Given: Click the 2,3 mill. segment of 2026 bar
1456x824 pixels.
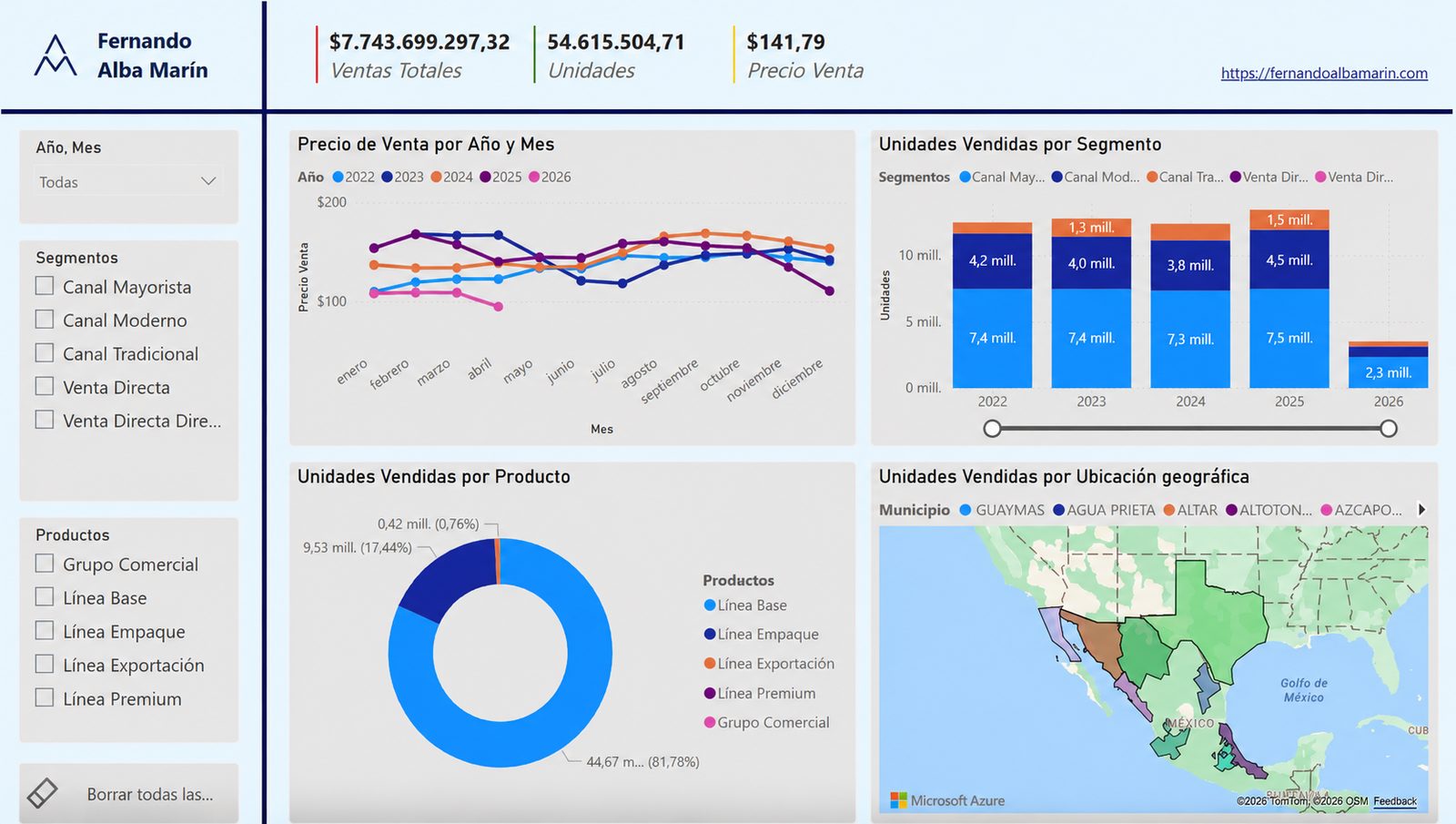Looking at the screenshot, I should pos(1389,372).
